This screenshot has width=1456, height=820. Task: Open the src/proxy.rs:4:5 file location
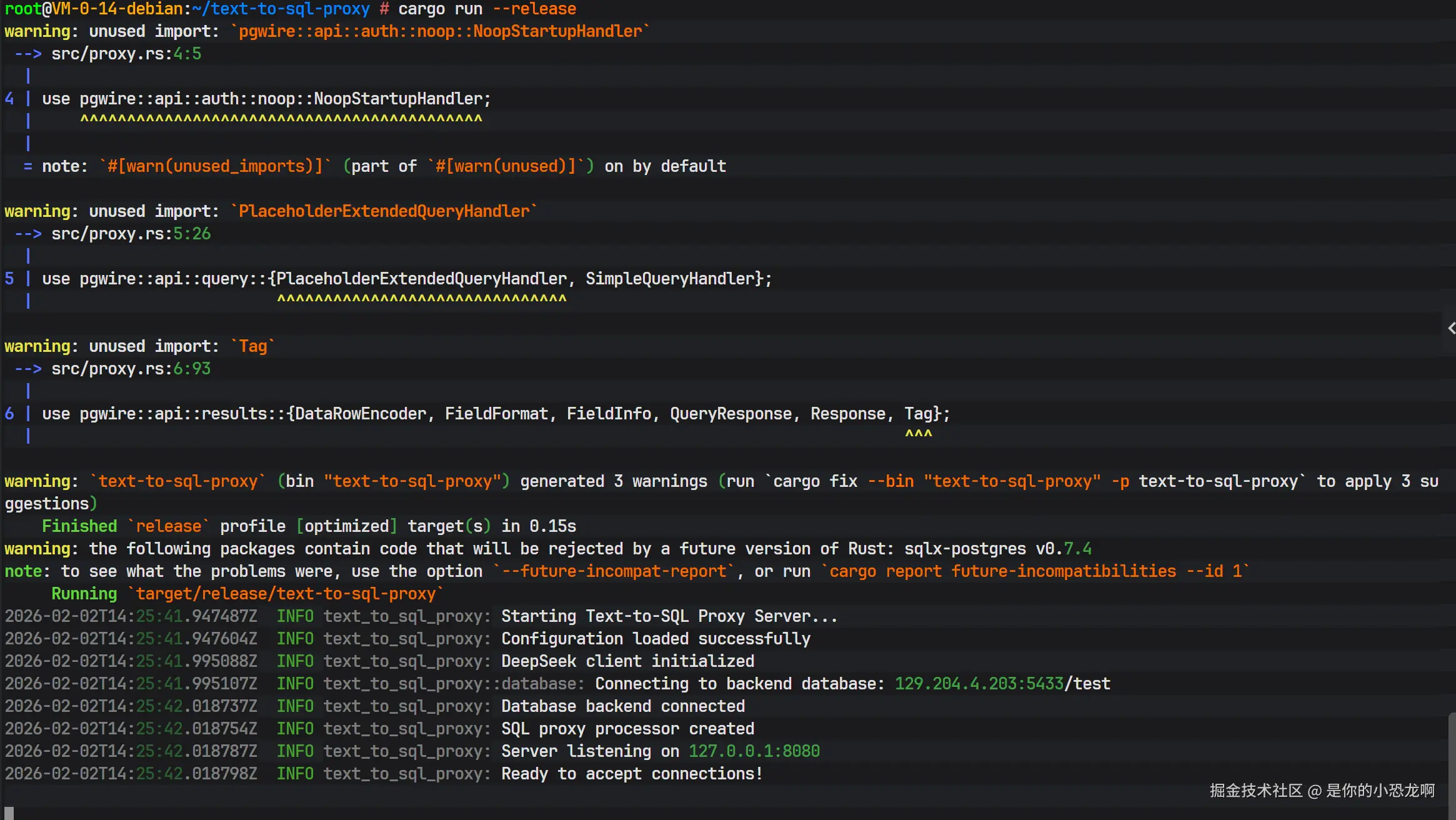point(126,54)
